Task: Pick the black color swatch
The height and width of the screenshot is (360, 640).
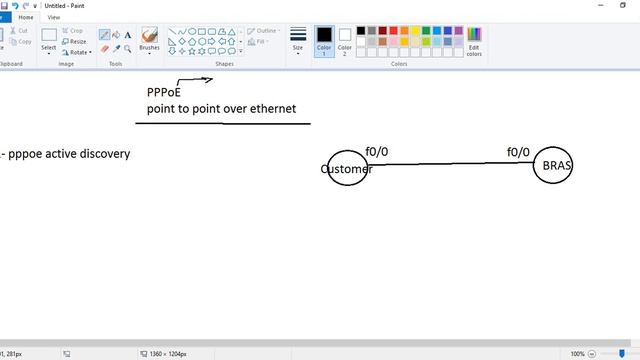Action: click(x=361, y=31)
